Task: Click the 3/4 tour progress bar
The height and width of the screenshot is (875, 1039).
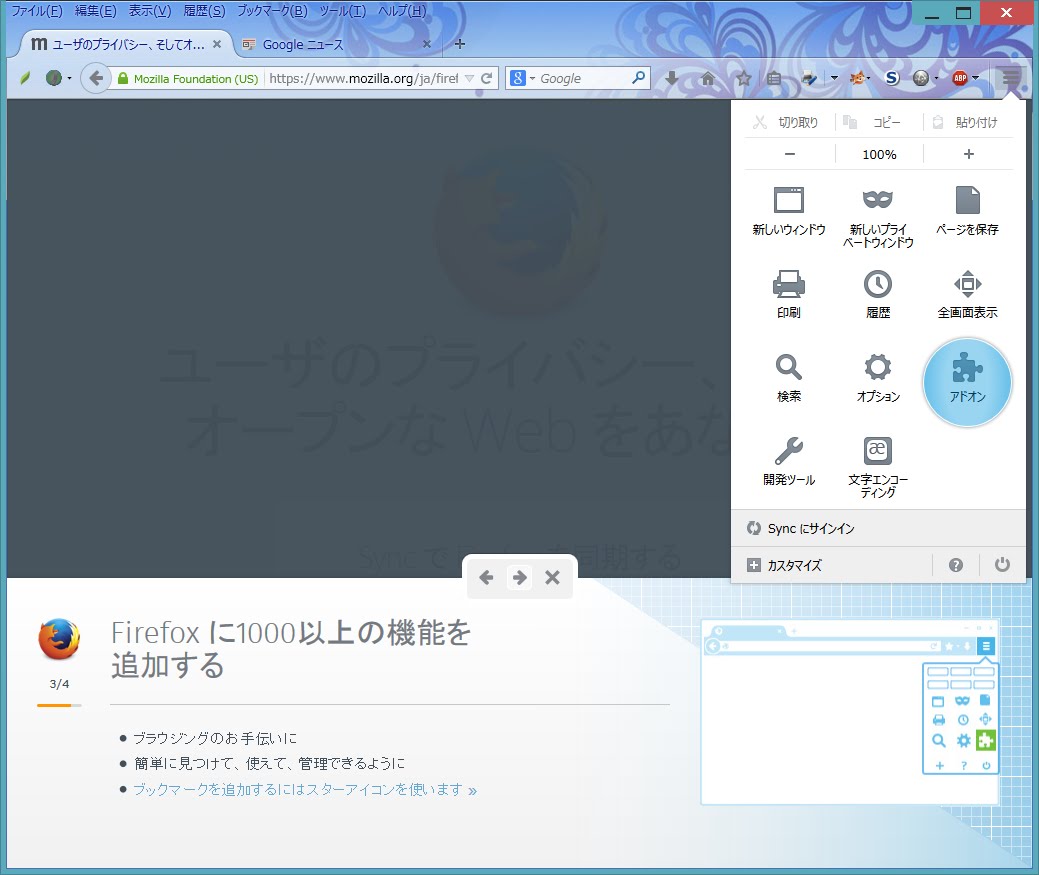Action: 59,705
